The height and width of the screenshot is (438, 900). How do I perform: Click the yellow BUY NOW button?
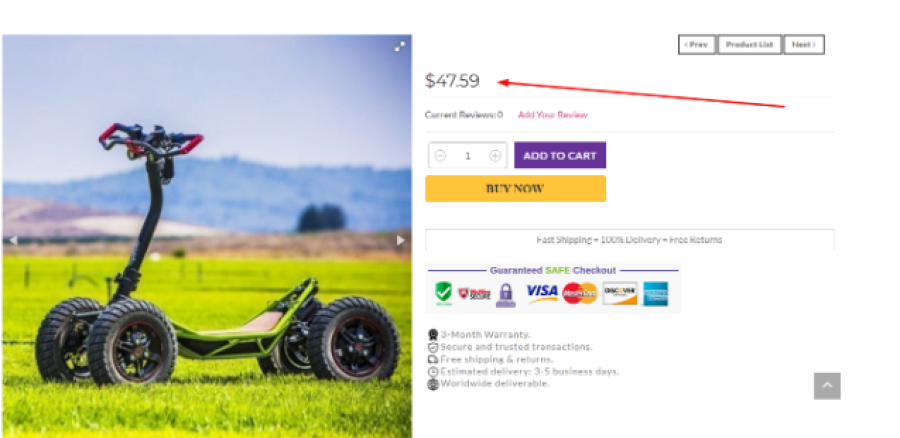point(515,188)
